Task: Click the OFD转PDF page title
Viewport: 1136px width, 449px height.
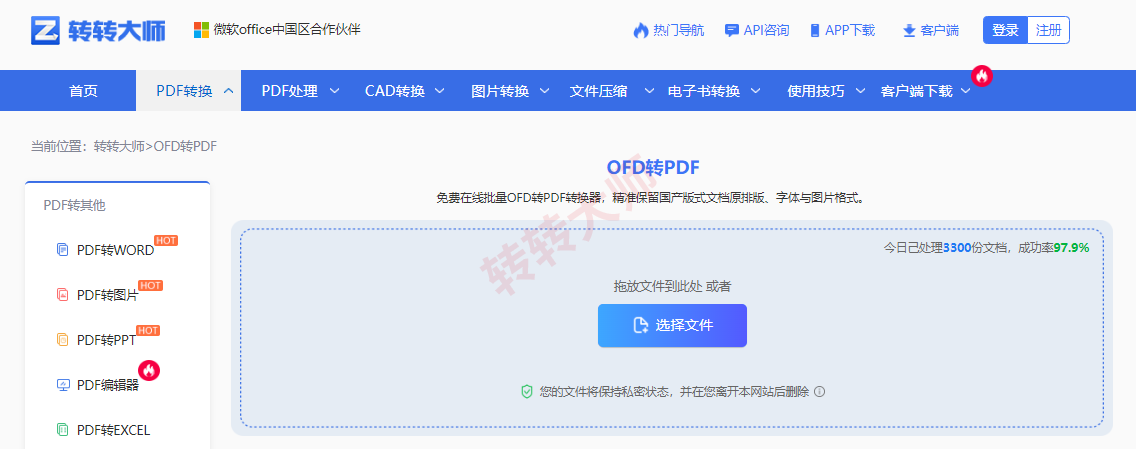Action: (653, 167)
